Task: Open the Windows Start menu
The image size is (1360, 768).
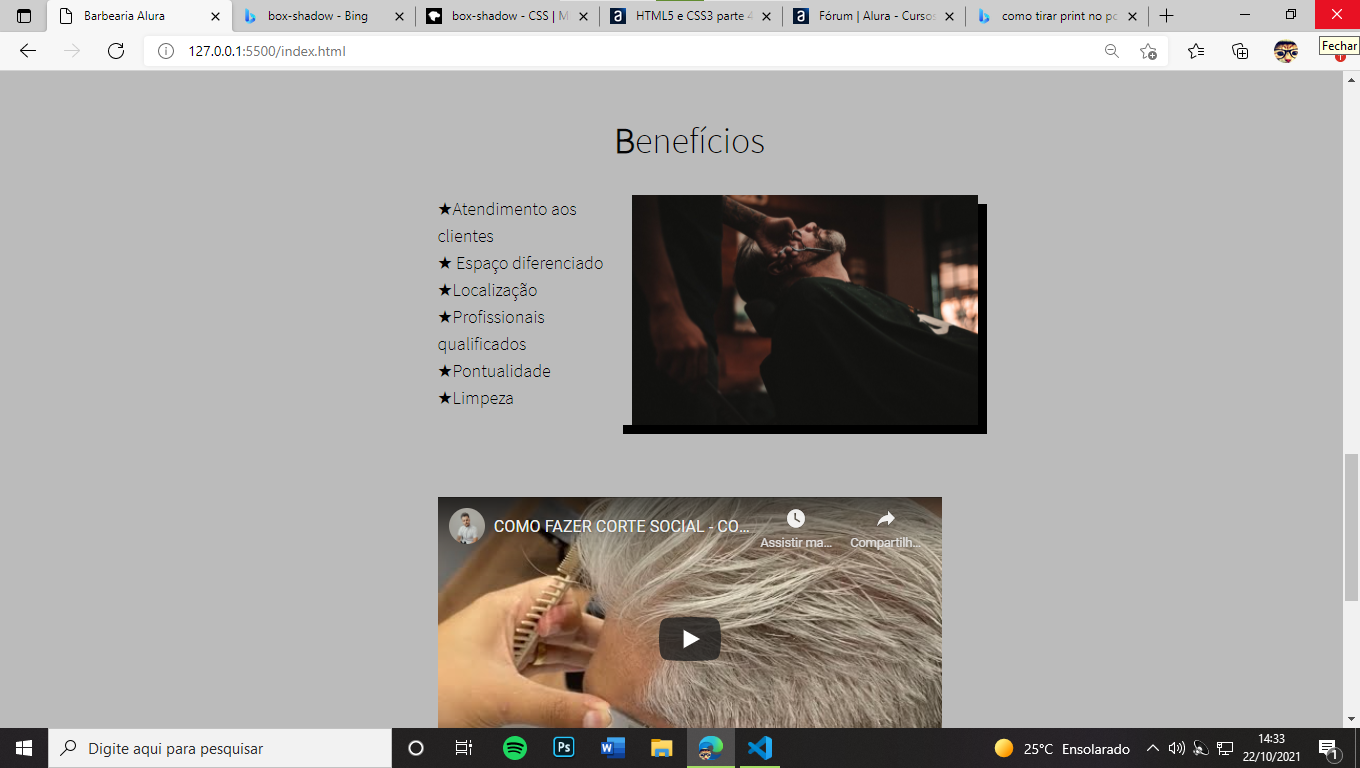Action: coord(24,748)
